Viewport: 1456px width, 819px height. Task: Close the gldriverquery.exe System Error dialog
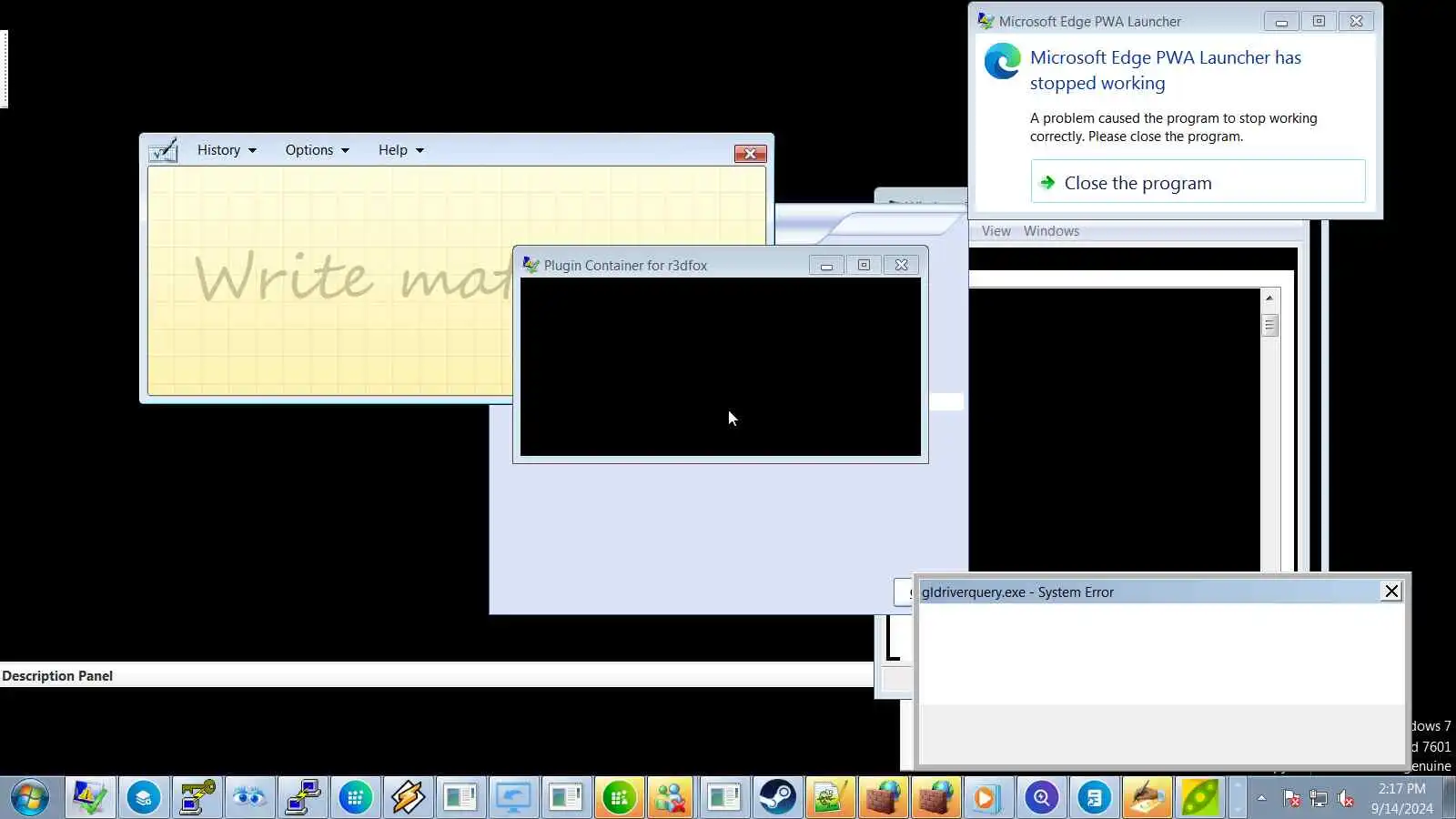[x=1391, y=591]
